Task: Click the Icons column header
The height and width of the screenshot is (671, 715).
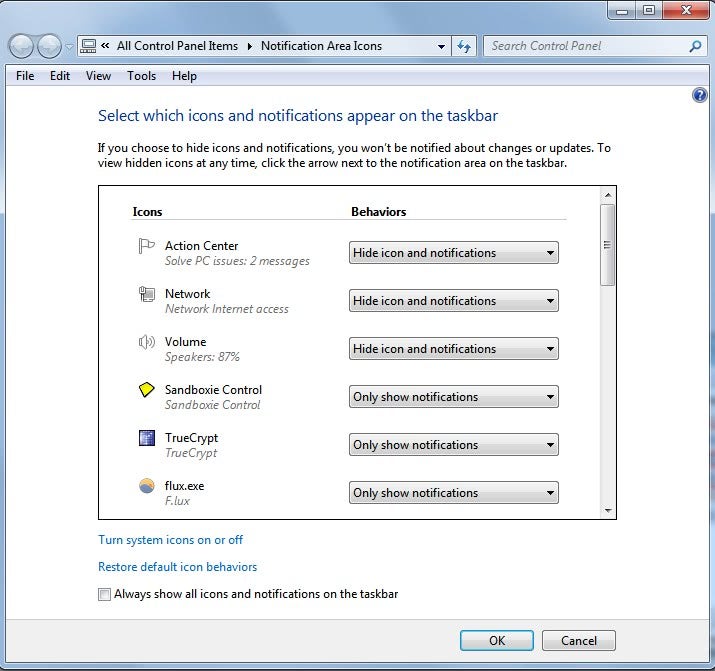Action: click(x=147, y=212)
